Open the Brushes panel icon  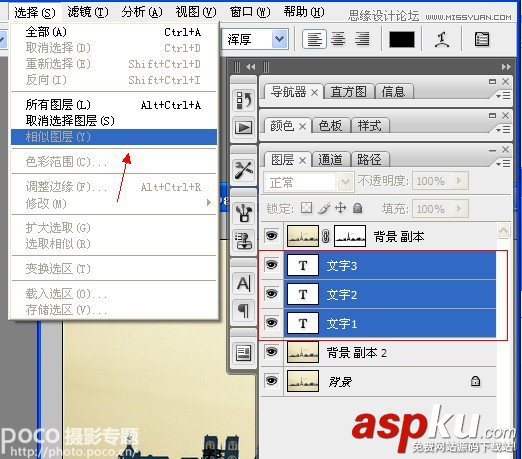[x=244, y=213]
